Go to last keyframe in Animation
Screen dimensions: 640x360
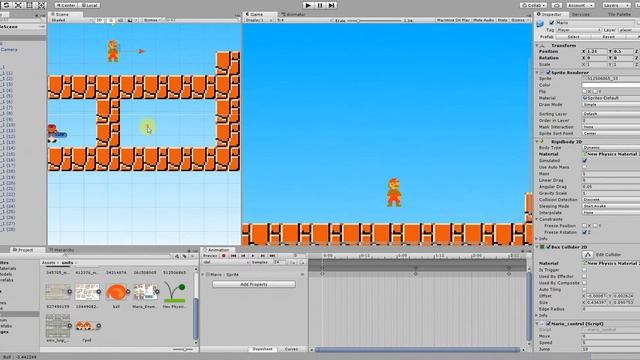click(x=272, y=256)
